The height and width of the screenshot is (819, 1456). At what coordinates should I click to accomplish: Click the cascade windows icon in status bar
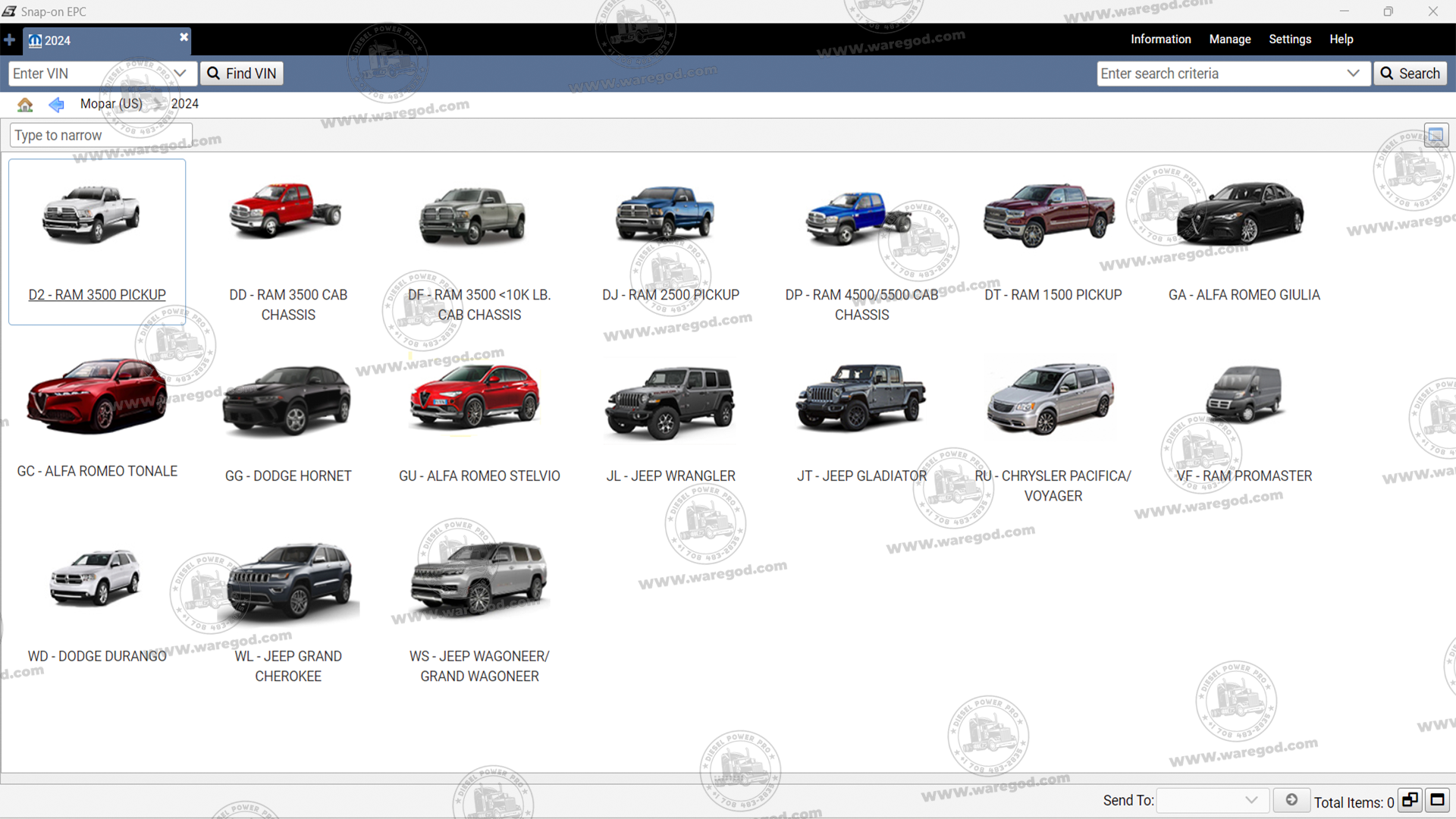[x=1410, y=800]
